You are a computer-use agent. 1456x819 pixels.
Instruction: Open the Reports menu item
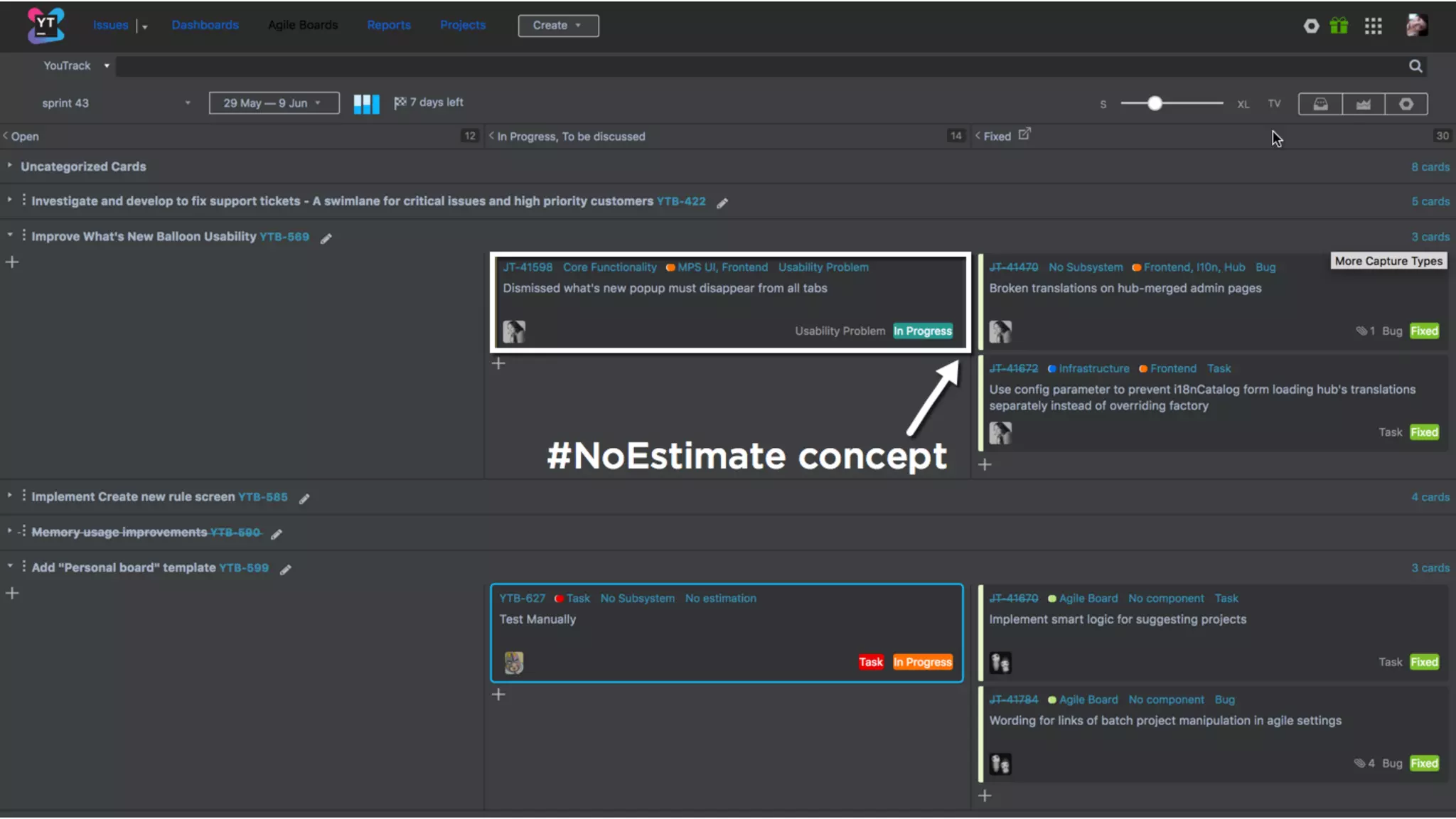pyautogui.click(x=388, y=25)
